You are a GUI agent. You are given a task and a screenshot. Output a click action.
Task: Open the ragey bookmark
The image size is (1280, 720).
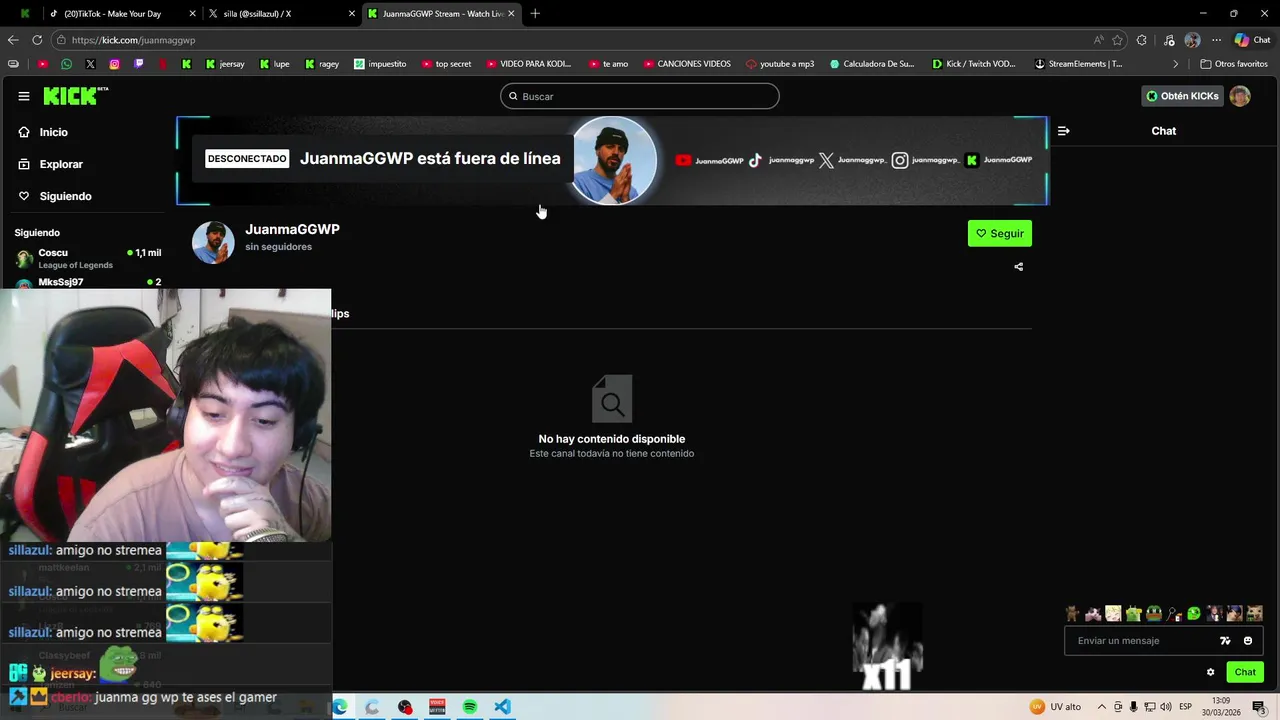point(321,64)
